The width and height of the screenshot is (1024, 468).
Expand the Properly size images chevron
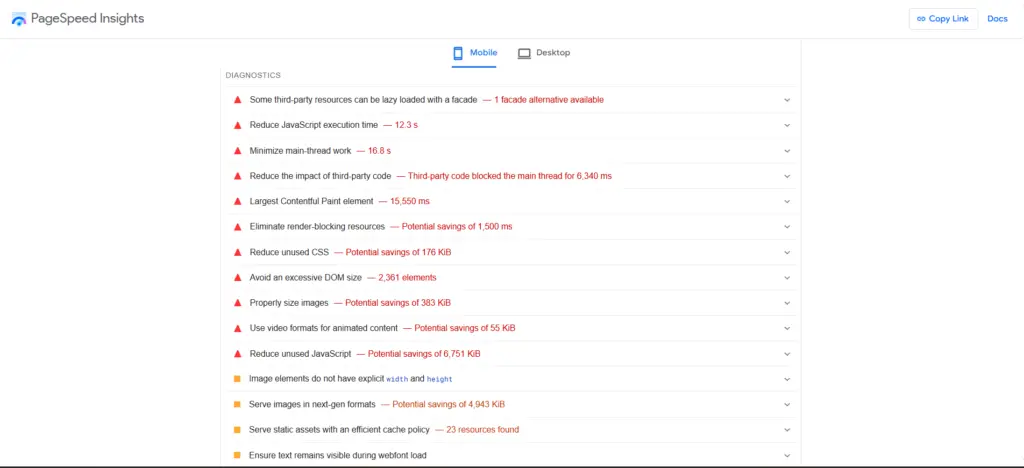(x=787, y=303)
